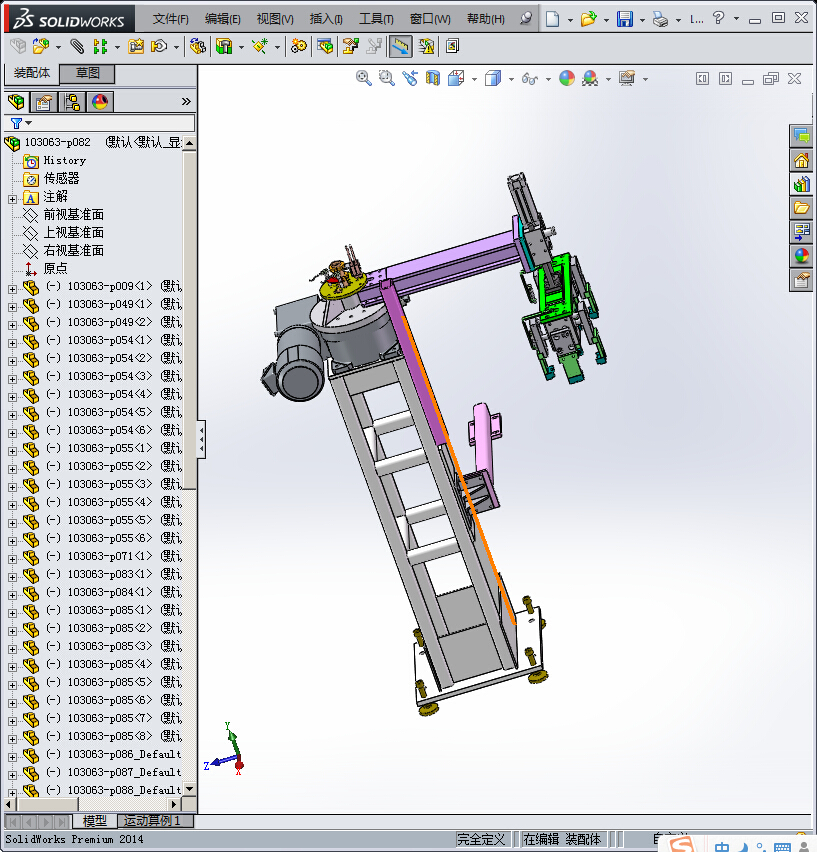Expand the manager panel tabs chevron
The image size is (817, 852).
point(186,102)
